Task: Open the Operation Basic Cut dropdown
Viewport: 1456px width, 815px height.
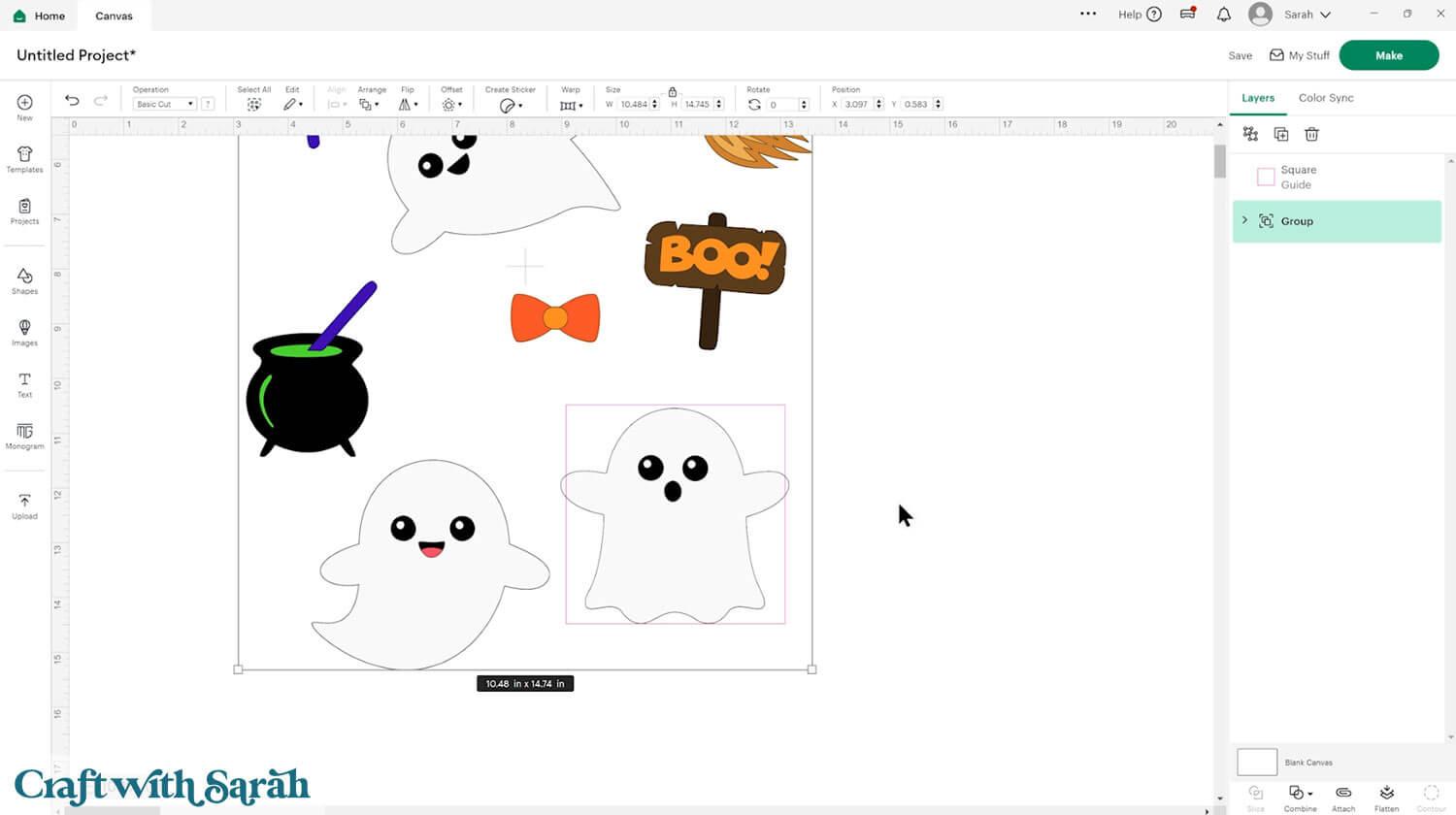Action: [164, 104]
